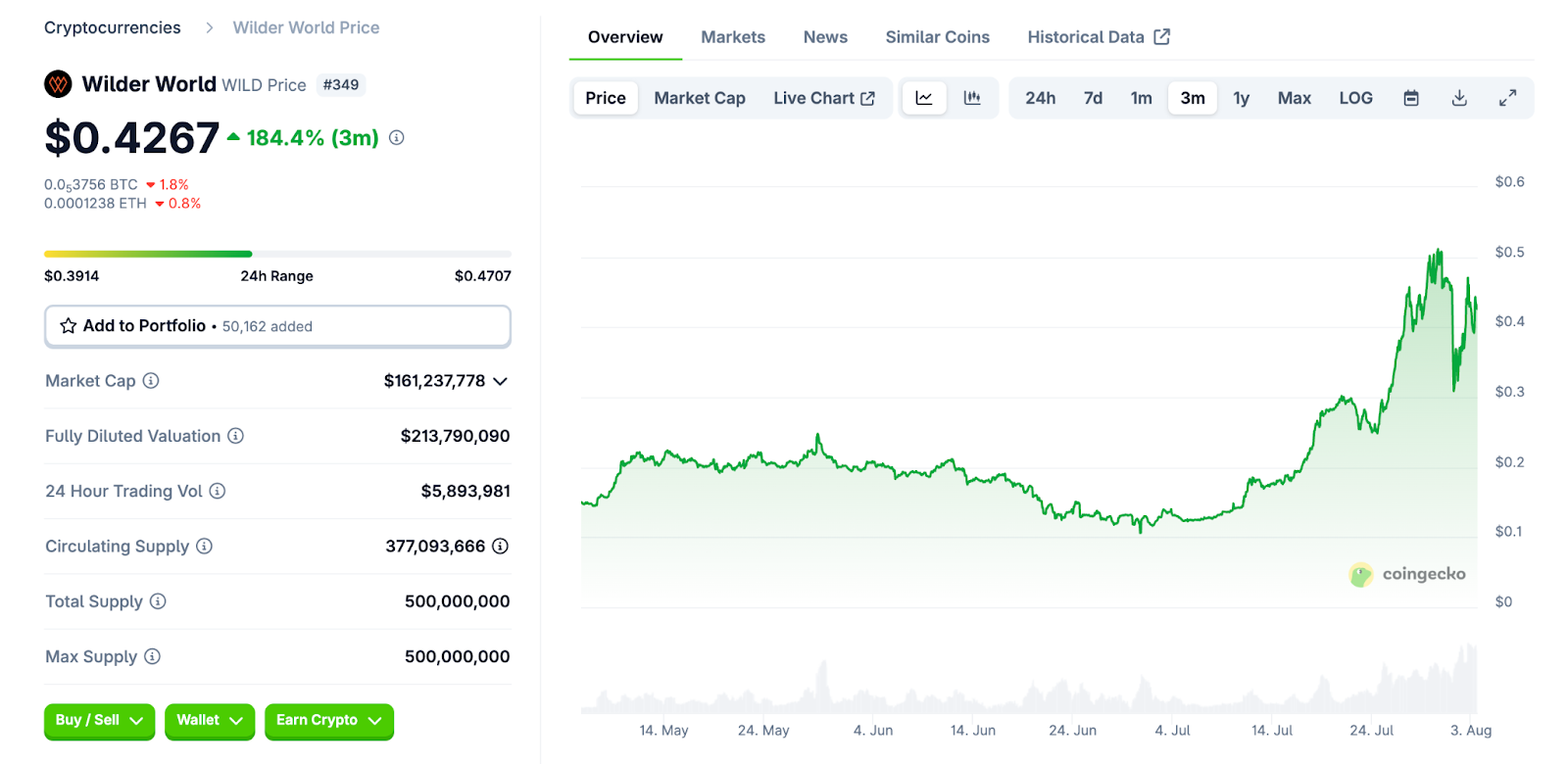Image resolution: width=1568 pixels, height=764 pixels.
Task: Click the breadcrumb chevron after Cryptocurrencies
Action: pyautogui.click(x=209, y=27)
